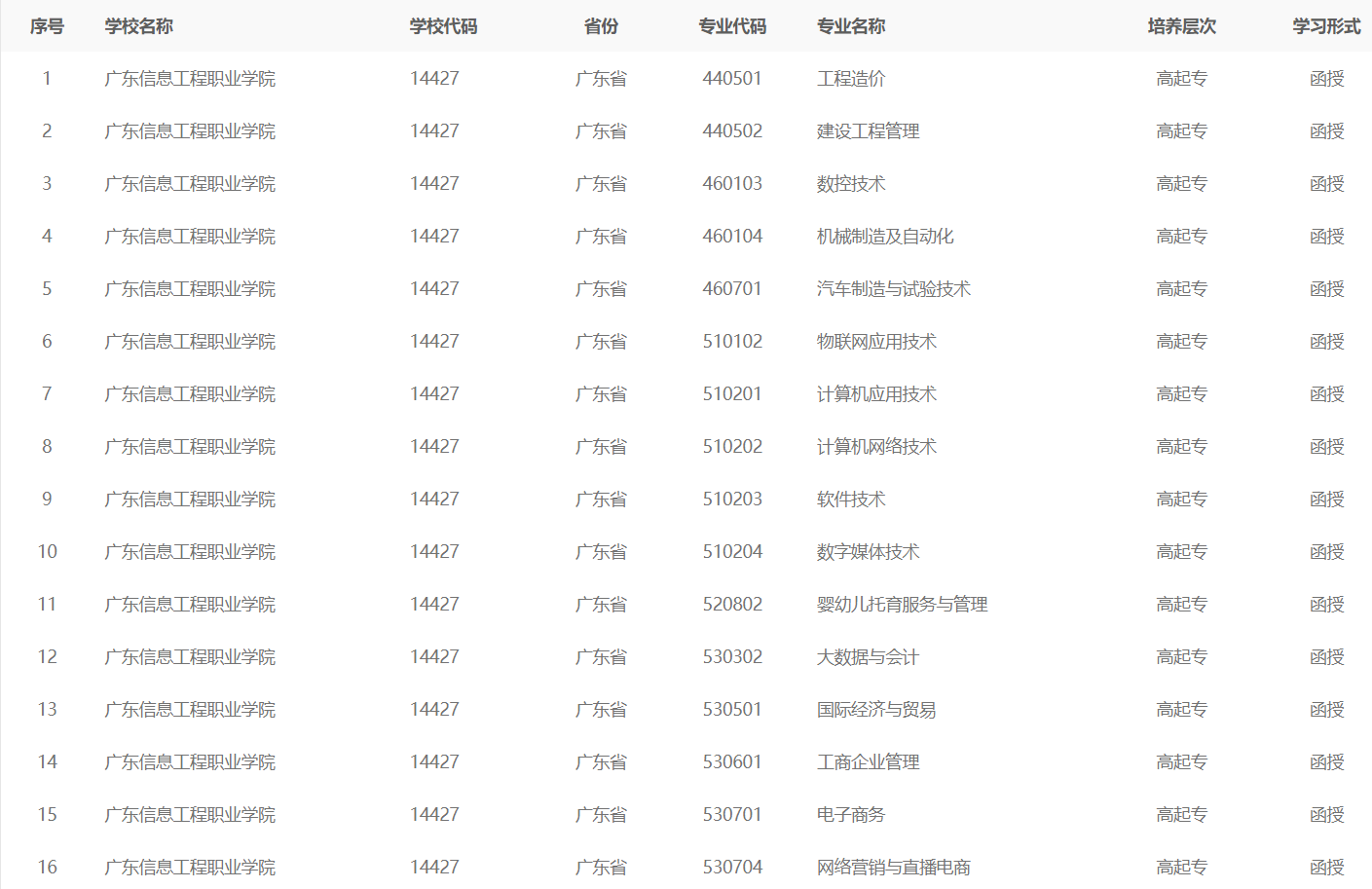
Task: Click major code 530701
Action: 732,815
